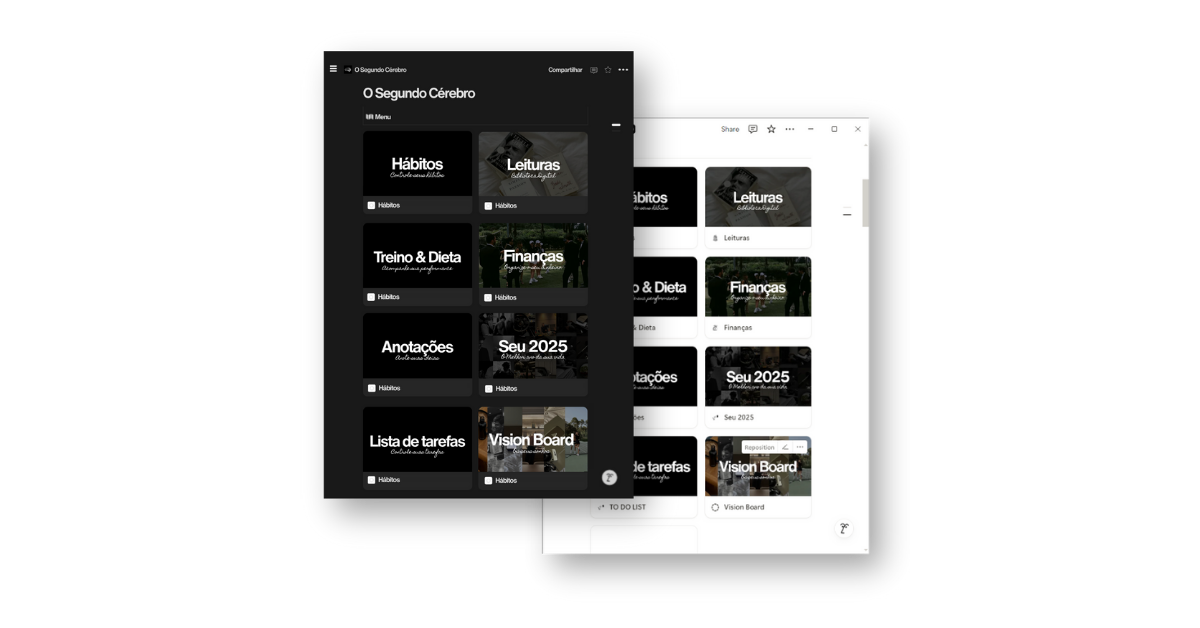Screen dimensions: 1200x628
Task: Click the TO DO LIST label
Action: [628, 507]
